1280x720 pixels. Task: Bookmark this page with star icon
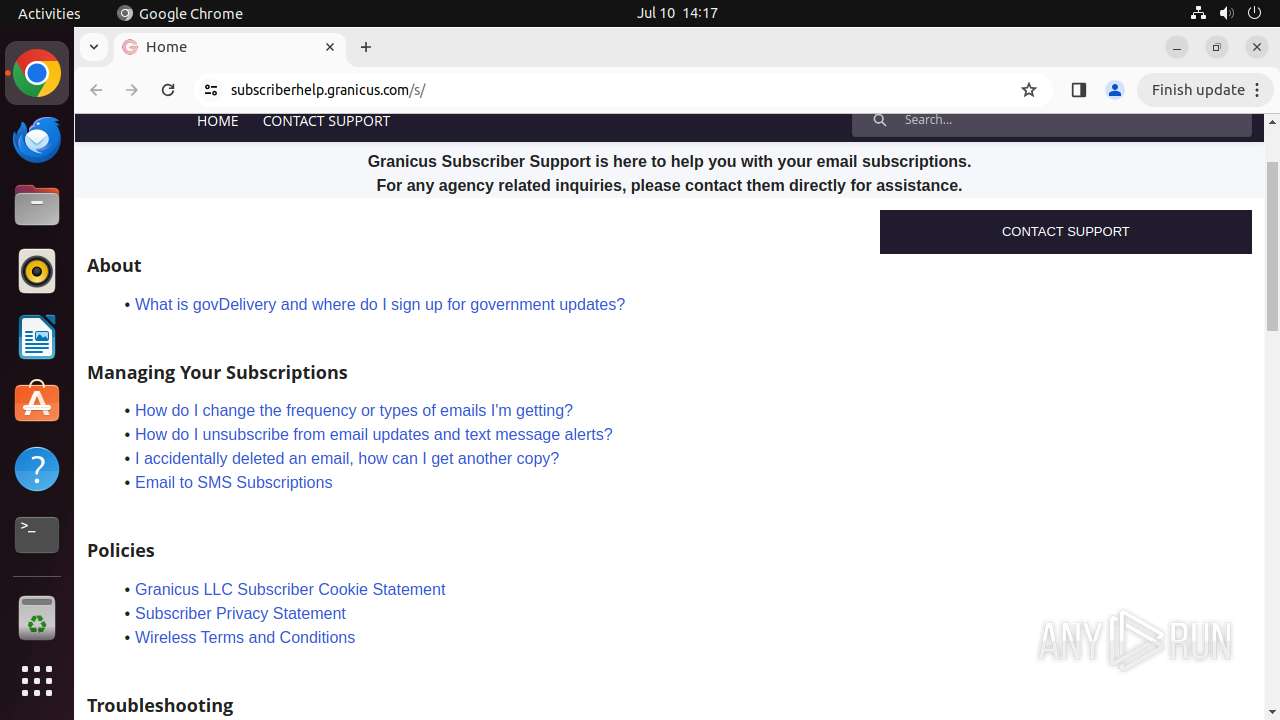1029,90
